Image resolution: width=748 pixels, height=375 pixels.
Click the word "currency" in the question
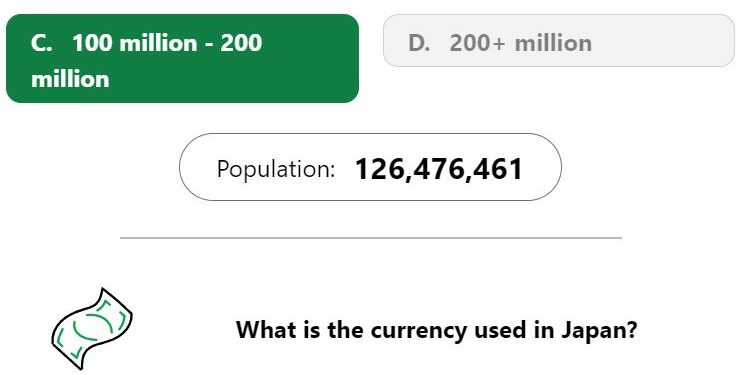(x=418, y=332)
